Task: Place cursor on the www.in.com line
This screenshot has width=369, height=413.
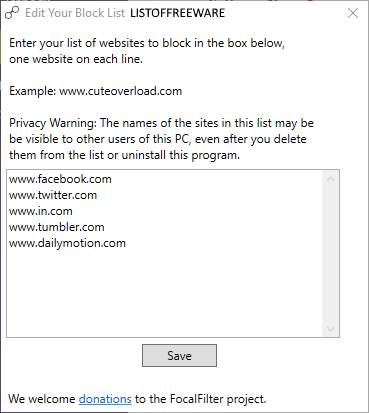Action: click(41, 211)
